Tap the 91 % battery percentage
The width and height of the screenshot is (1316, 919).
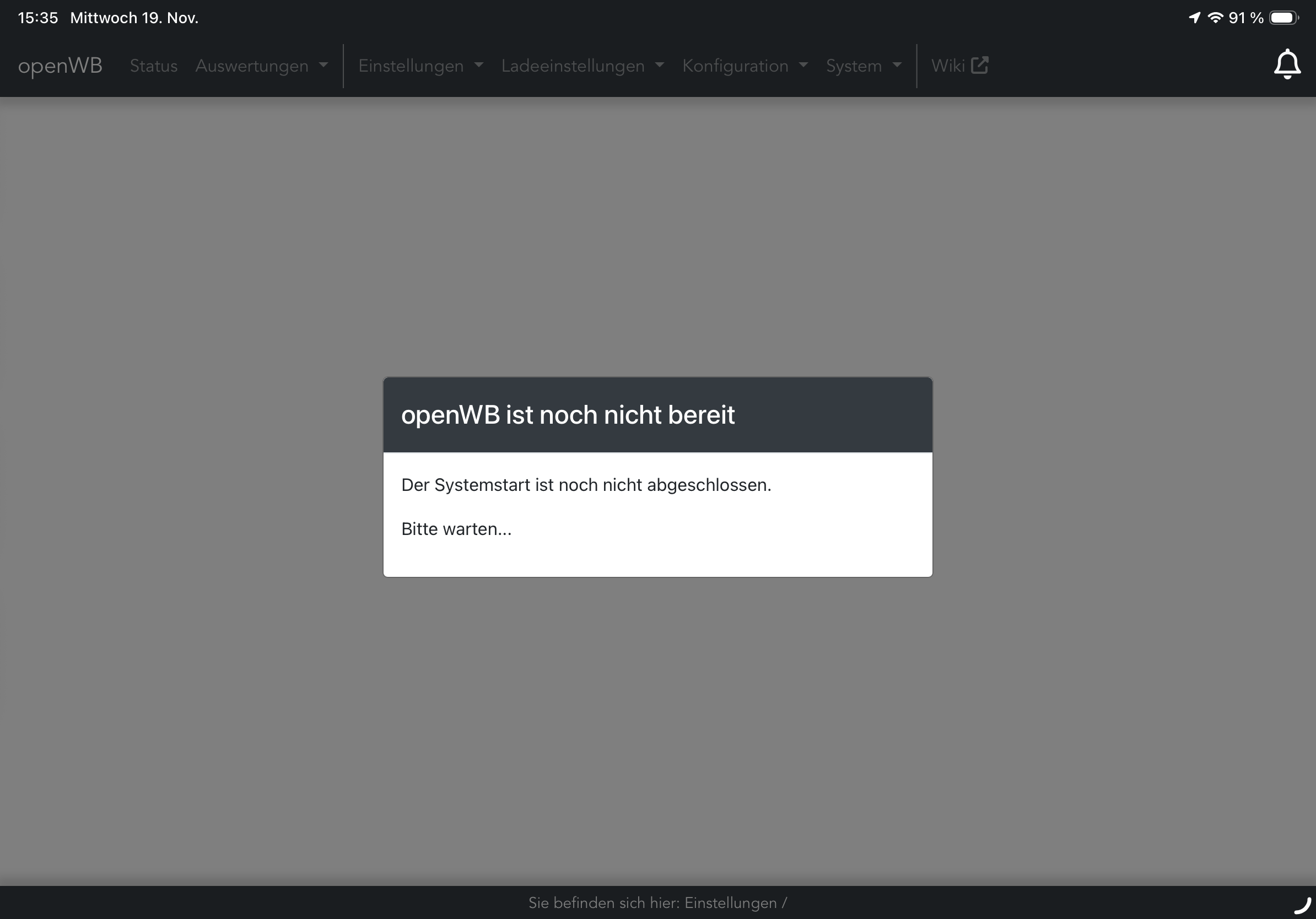[1245, 18]
